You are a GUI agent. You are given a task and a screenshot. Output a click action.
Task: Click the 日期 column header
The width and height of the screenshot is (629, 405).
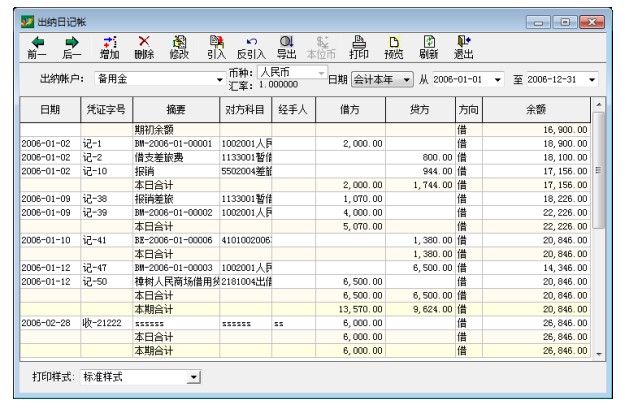(x=50, y=109)
